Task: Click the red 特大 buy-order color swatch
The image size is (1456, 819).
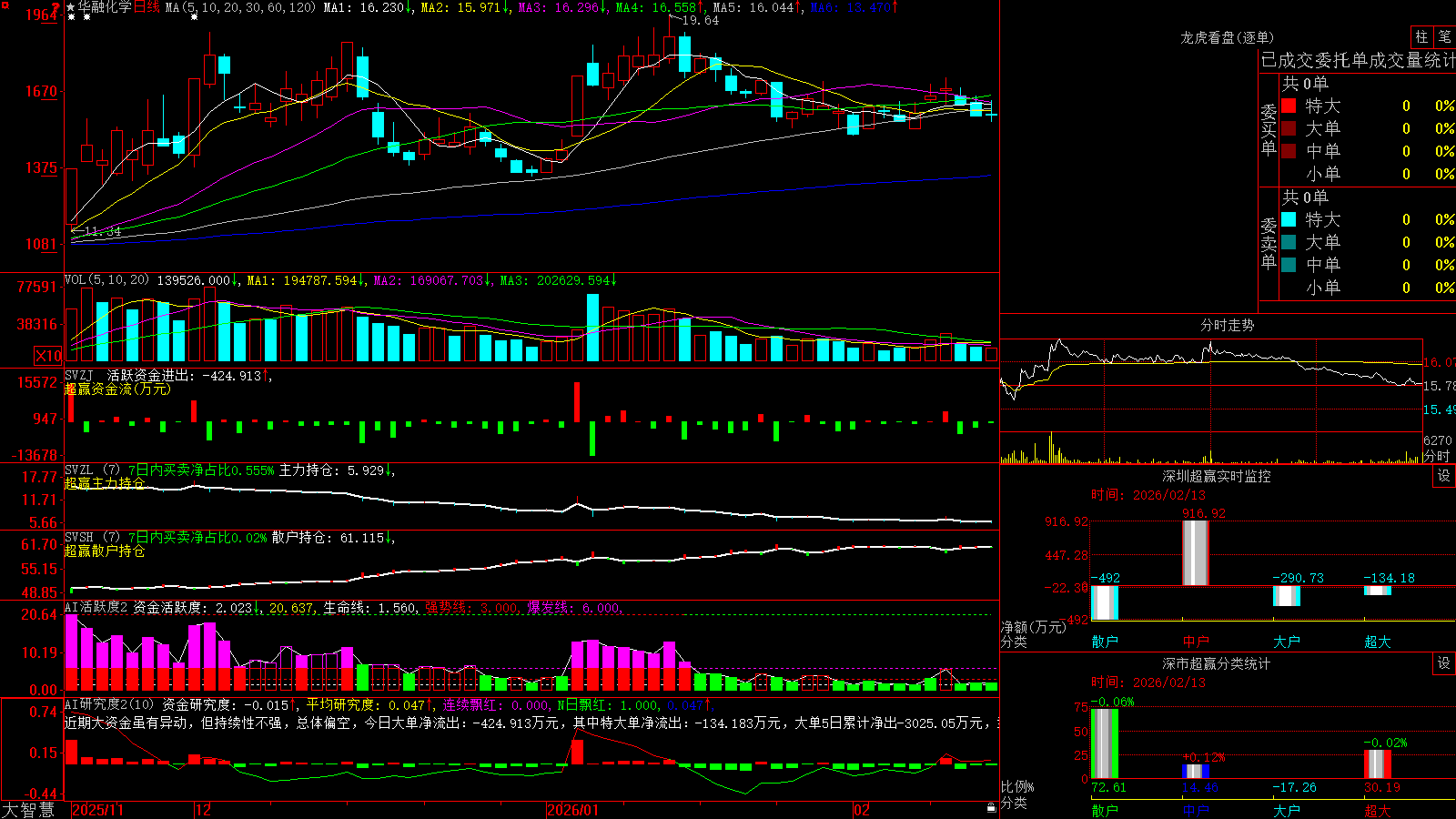Action: pyautogui.click(x=1289, y=106)
